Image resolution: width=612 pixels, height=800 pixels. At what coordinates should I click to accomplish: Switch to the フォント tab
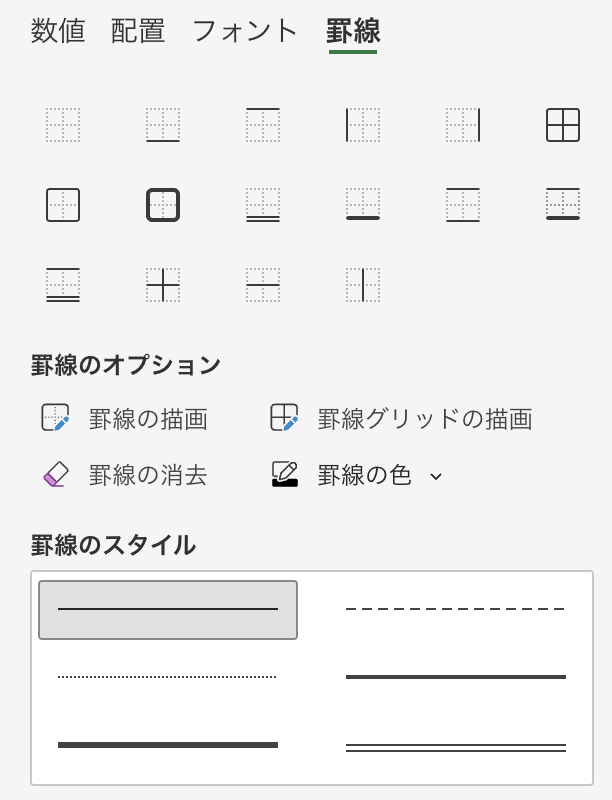click(x=245, y=31)
